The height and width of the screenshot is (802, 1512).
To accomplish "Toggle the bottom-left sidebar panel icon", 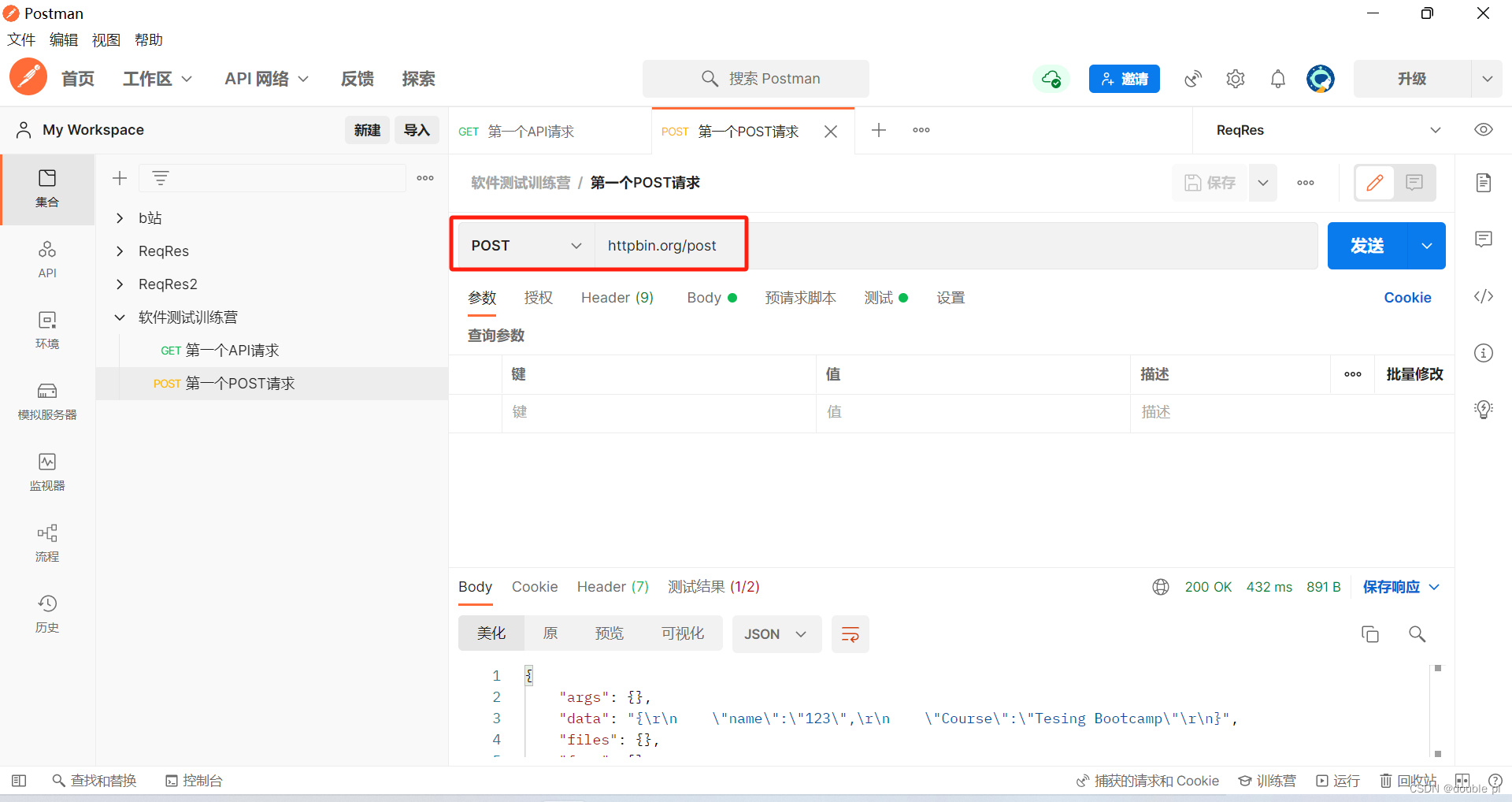I will click(x=19, y=781).
